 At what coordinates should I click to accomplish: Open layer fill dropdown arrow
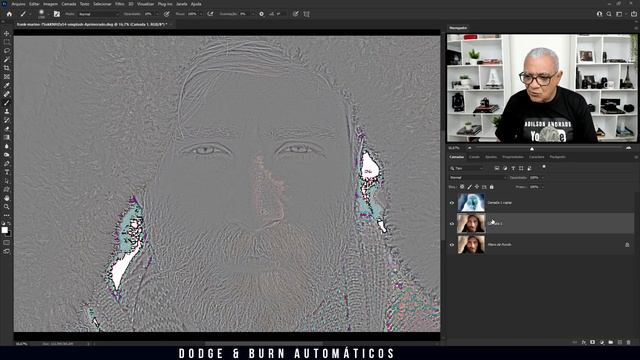click(x=542, y=187)
